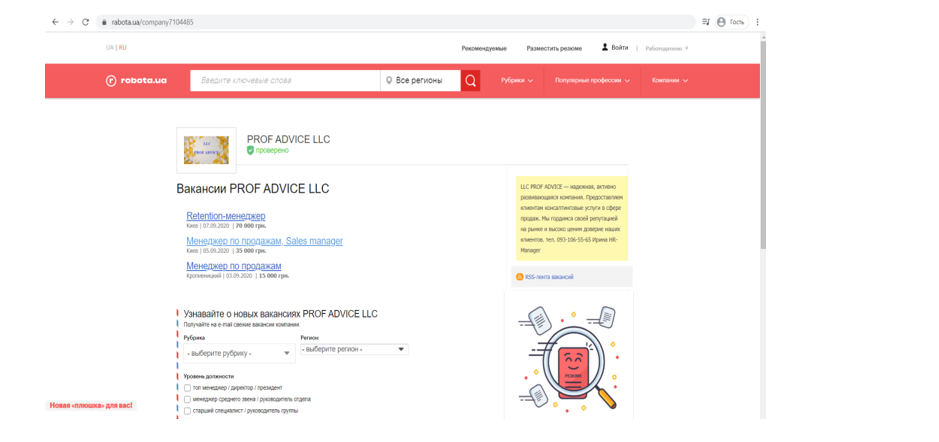Viewport: 939px width, 442px height.
Task: Click RSS-лента вакансий link
Action: coord(549,277)
